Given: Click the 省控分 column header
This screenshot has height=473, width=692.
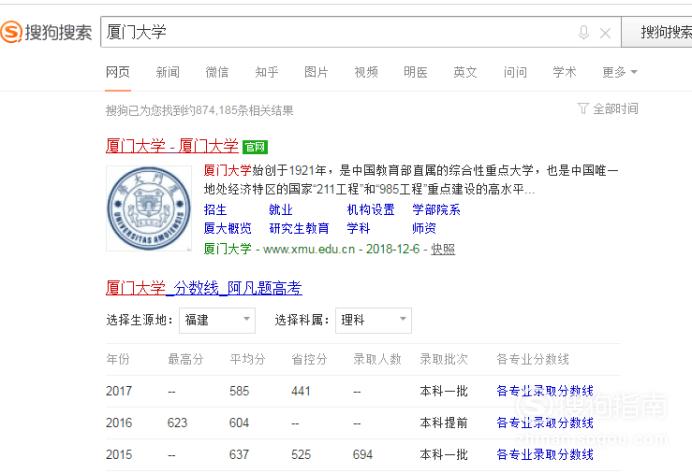Looking at the screenshot, I should pos(309,359).
